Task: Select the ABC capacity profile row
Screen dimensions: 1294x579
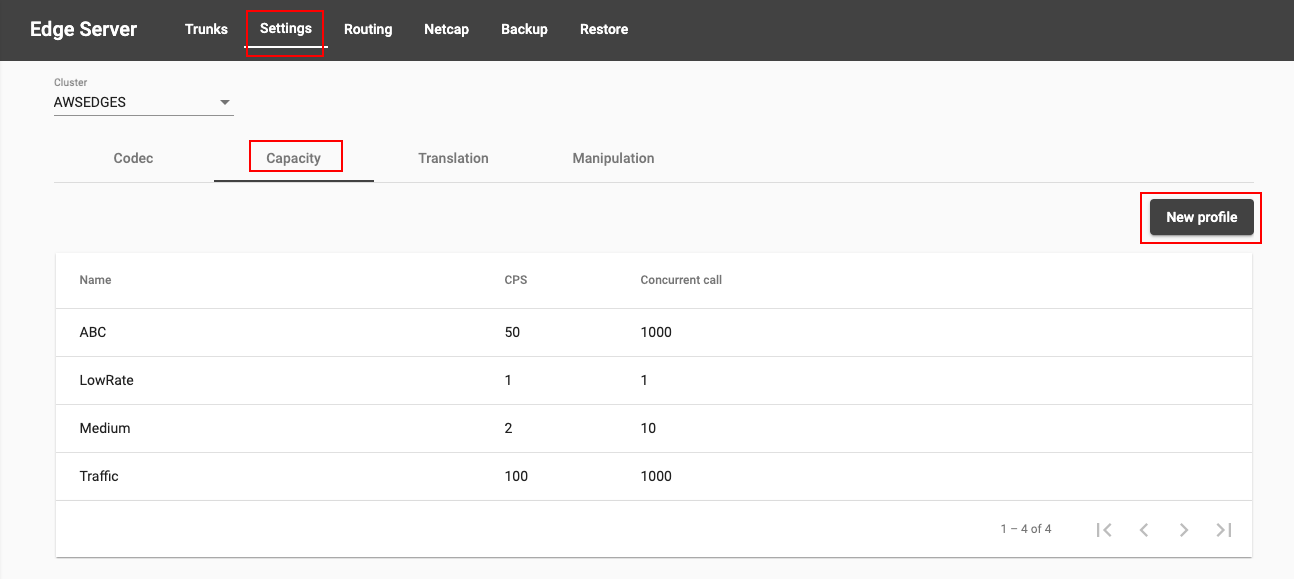Action: [654, 332]
